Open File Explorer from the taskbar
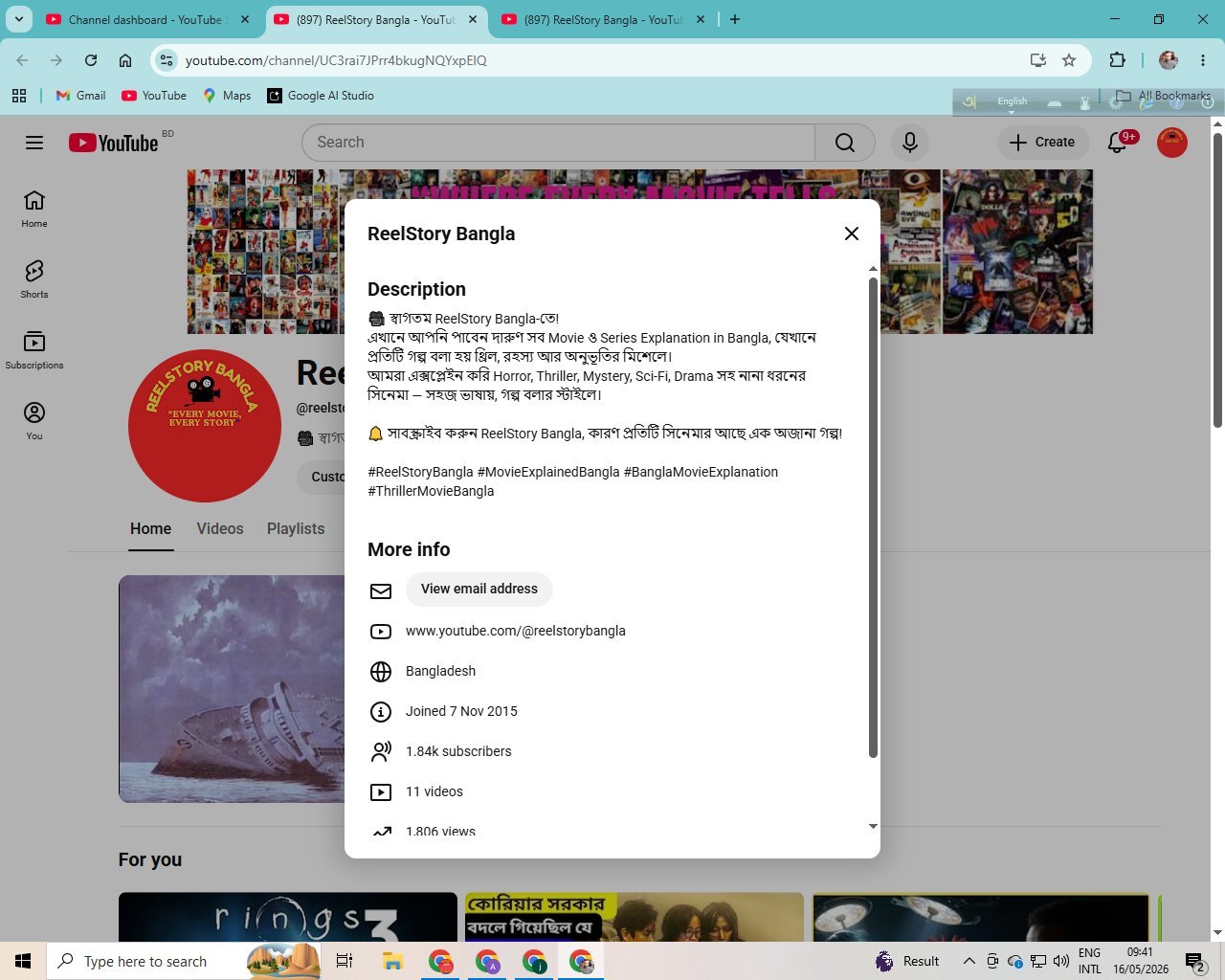Image resolution: width=1225 pixels, height=980 pixels. tap(392, 961)
